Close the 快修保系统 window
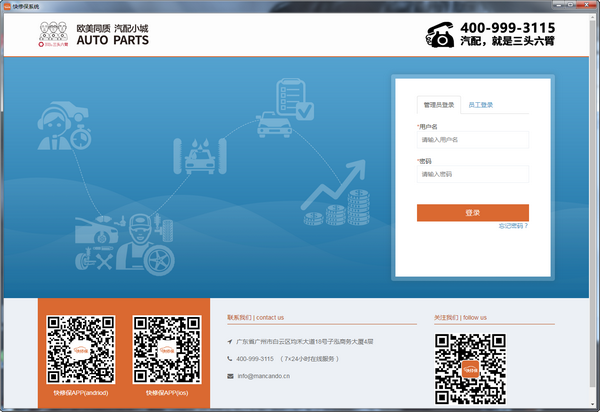This screenshot has width=600, height=412. 587,5
